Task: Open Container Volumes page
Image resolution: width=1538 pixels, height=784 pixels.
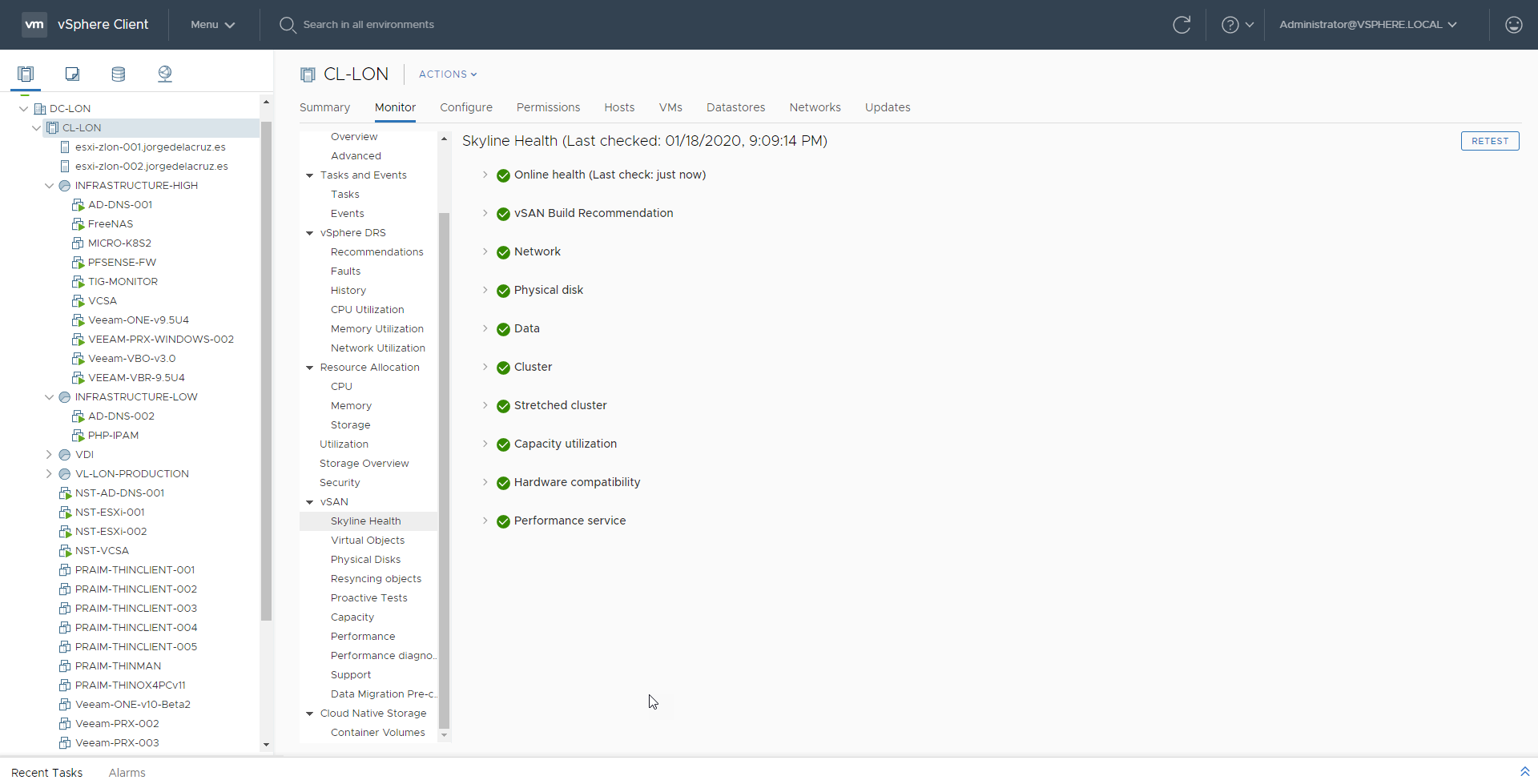Action: tap(377, 733)
